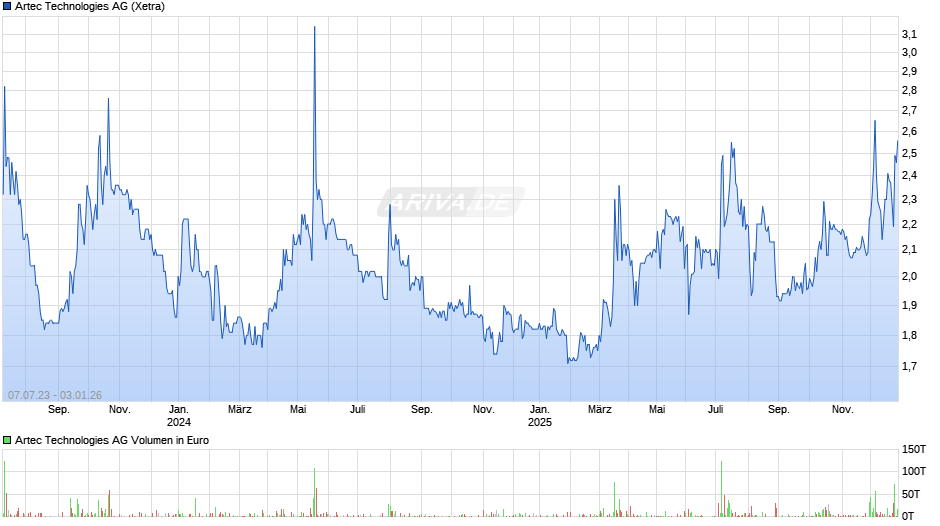
Task: Click the 0T volume axis label
Action: (x=908, y=516)
